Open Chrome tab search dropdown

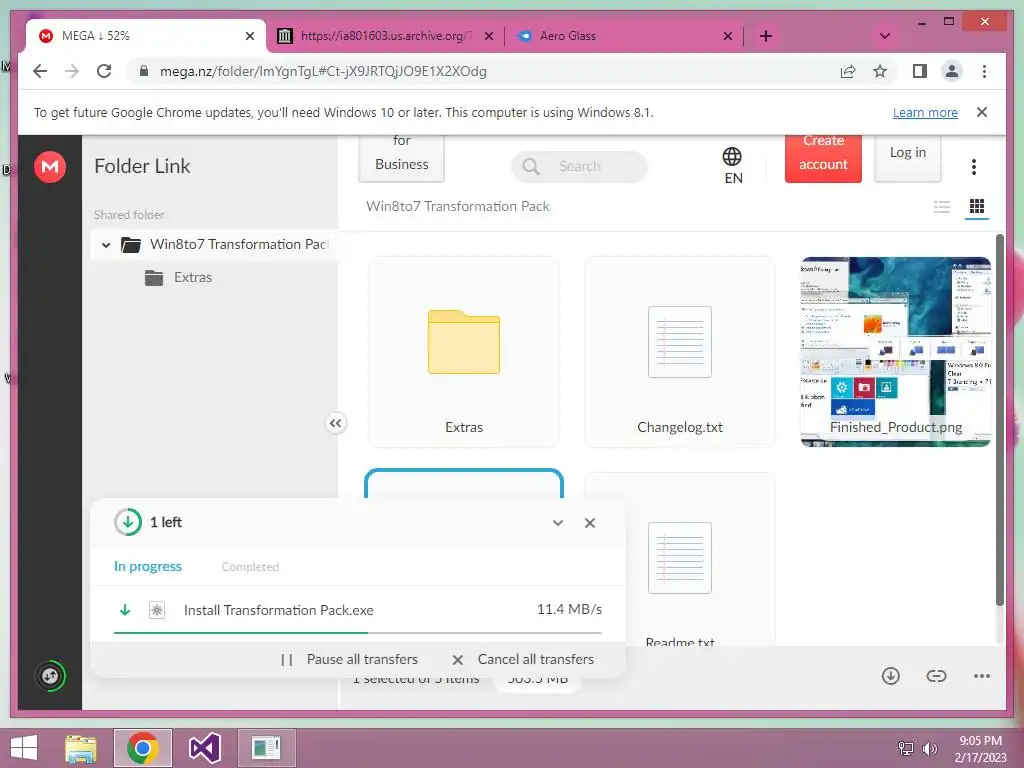coord(884,36)
